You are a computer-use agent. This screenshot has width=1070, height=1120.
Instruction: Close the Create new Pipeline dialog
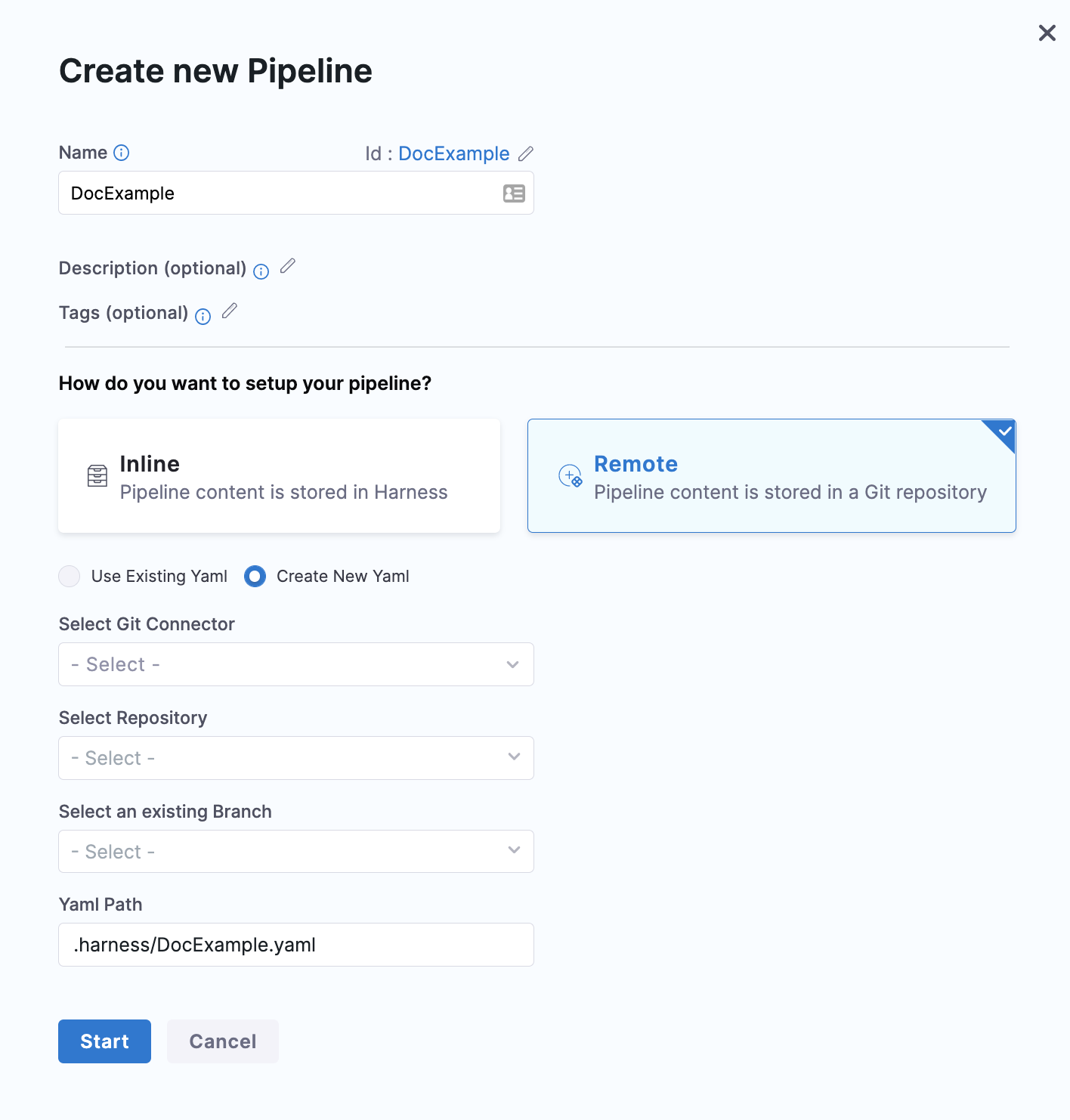[1047, 32]
